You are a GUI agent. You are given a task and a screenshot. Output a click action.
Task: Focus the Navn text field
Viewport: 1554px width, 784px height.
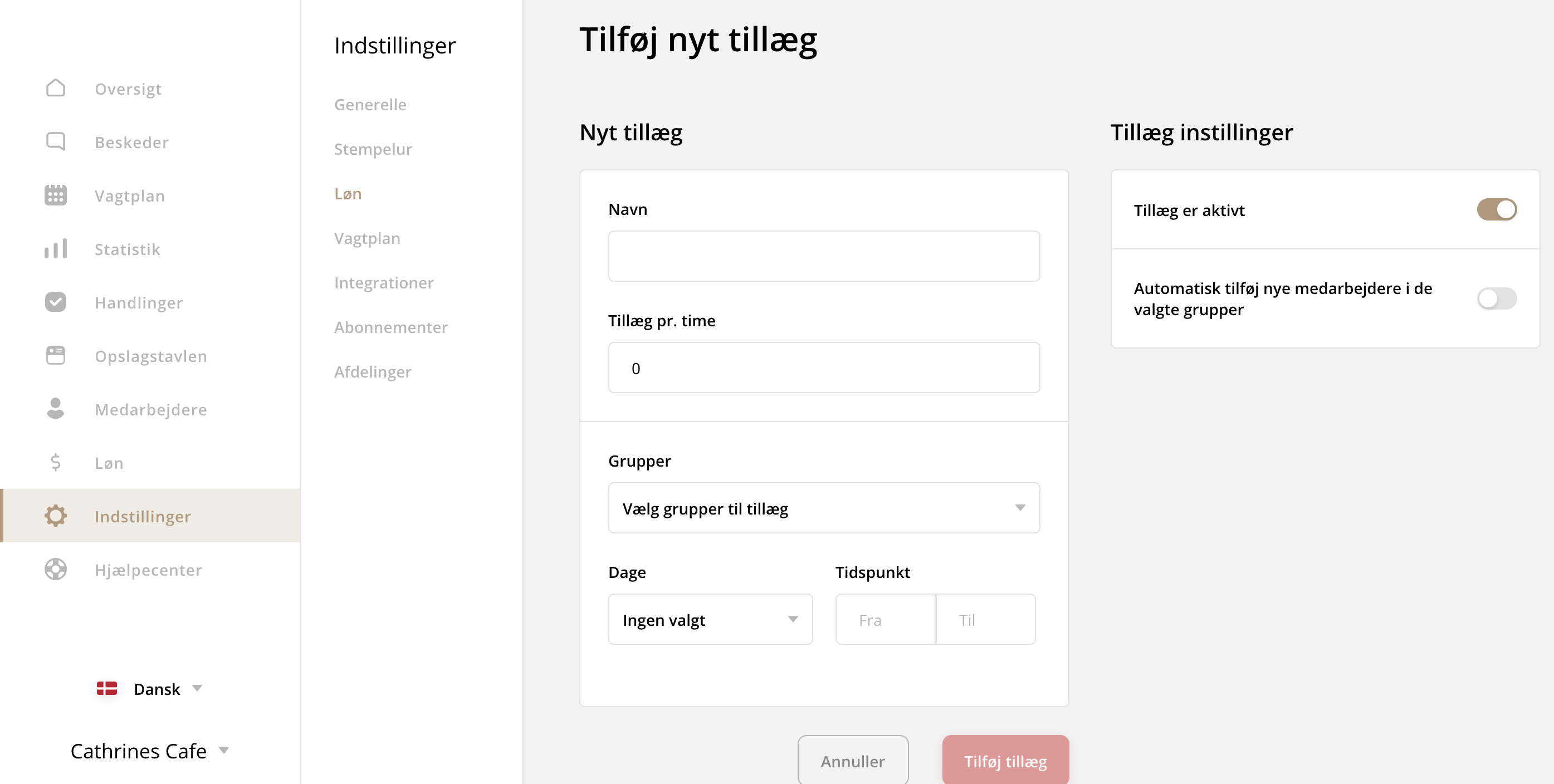(823, 256)
